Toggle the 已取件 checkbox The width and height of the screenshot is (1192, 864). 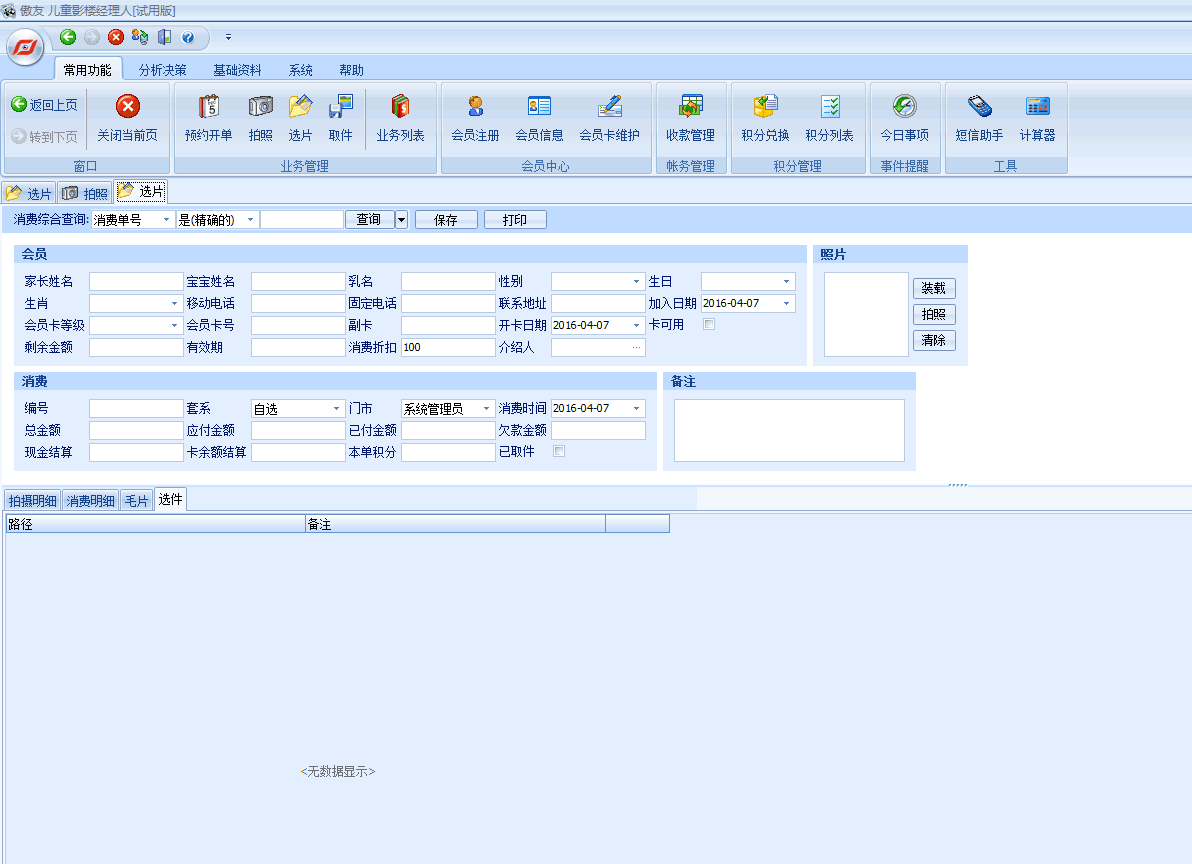tap(559, 451)
